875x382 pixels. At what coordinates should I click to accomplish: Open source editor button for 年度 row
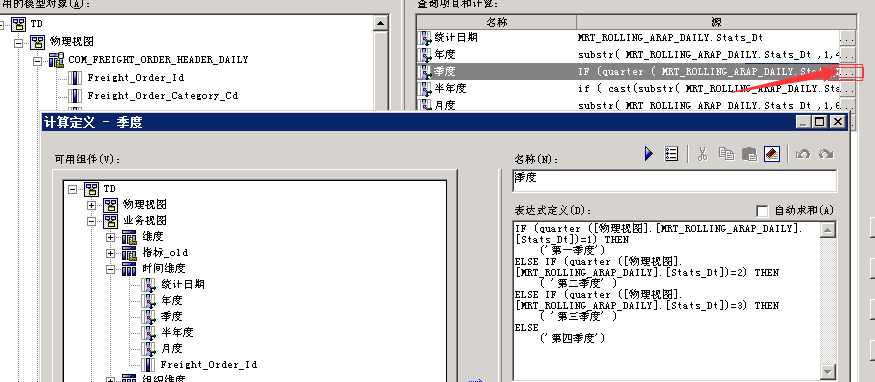pyautogui.click(x=847, y=55)
